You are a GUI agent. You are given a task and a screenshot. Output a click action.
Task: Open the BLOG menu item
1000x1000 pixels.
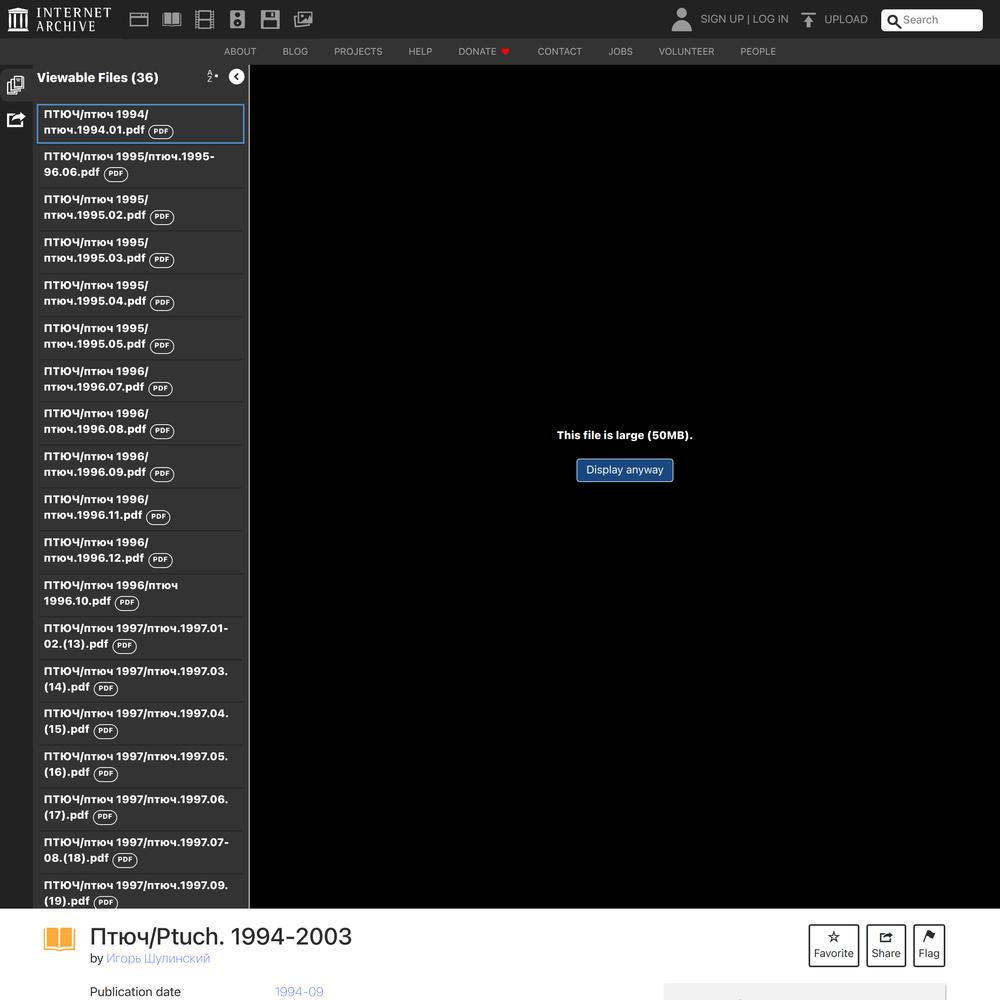pos(295,52)
